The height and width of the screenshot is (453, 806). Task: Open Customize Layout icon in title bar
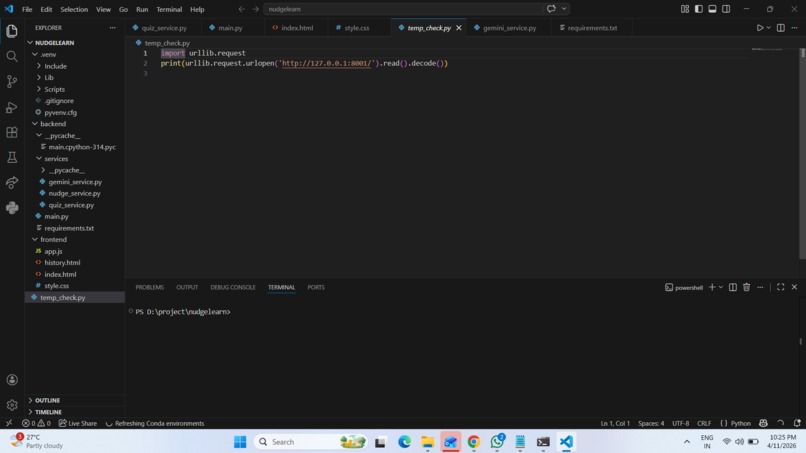(685, 9)
